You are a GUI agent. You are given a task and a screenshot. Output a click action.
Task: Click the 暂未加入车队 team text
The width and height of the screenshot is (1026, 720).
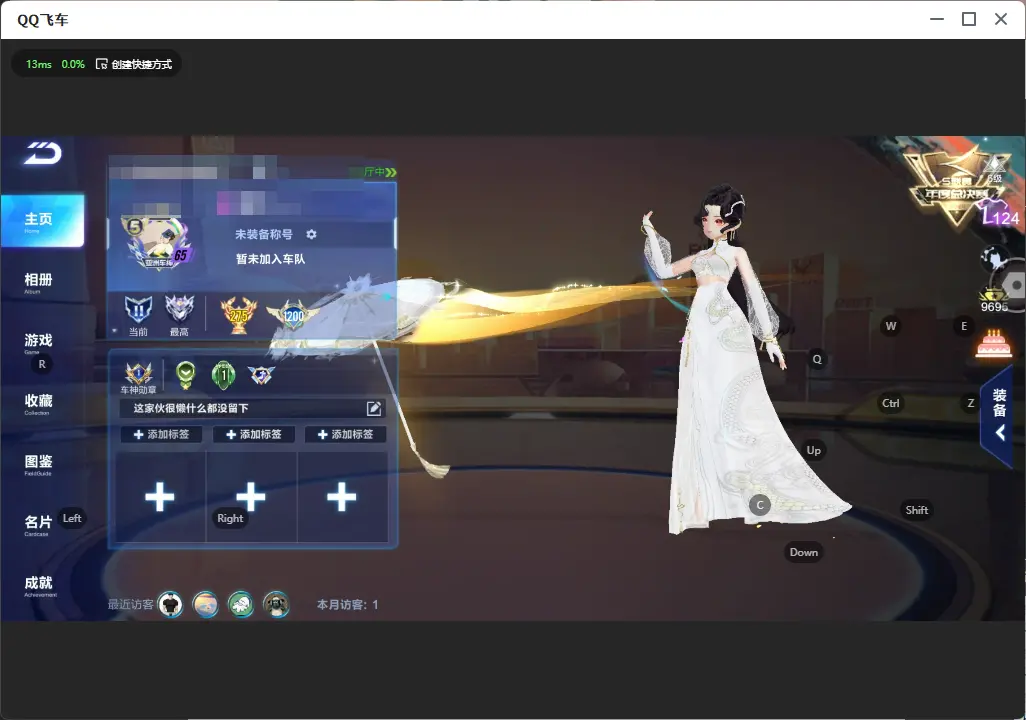(x=270, y=259)
